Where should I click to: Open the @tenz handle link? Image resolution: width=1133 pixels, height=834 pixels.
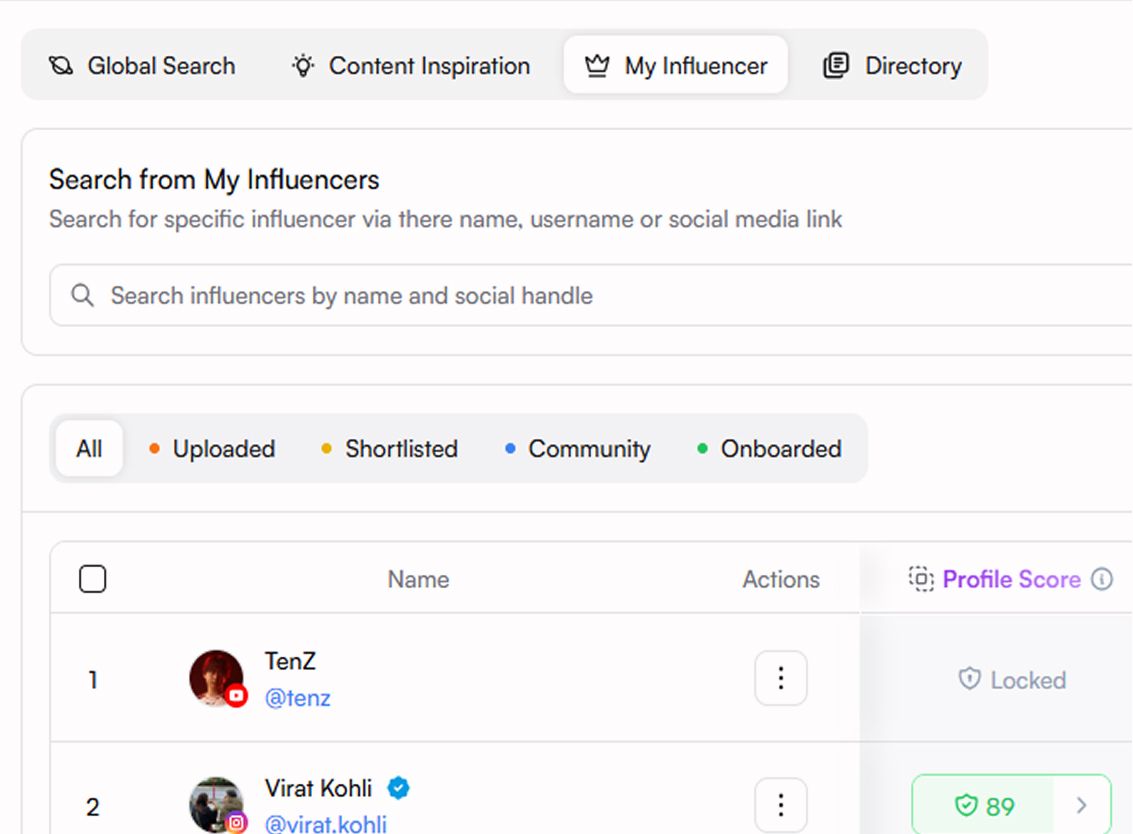click(x=298, y=698)
